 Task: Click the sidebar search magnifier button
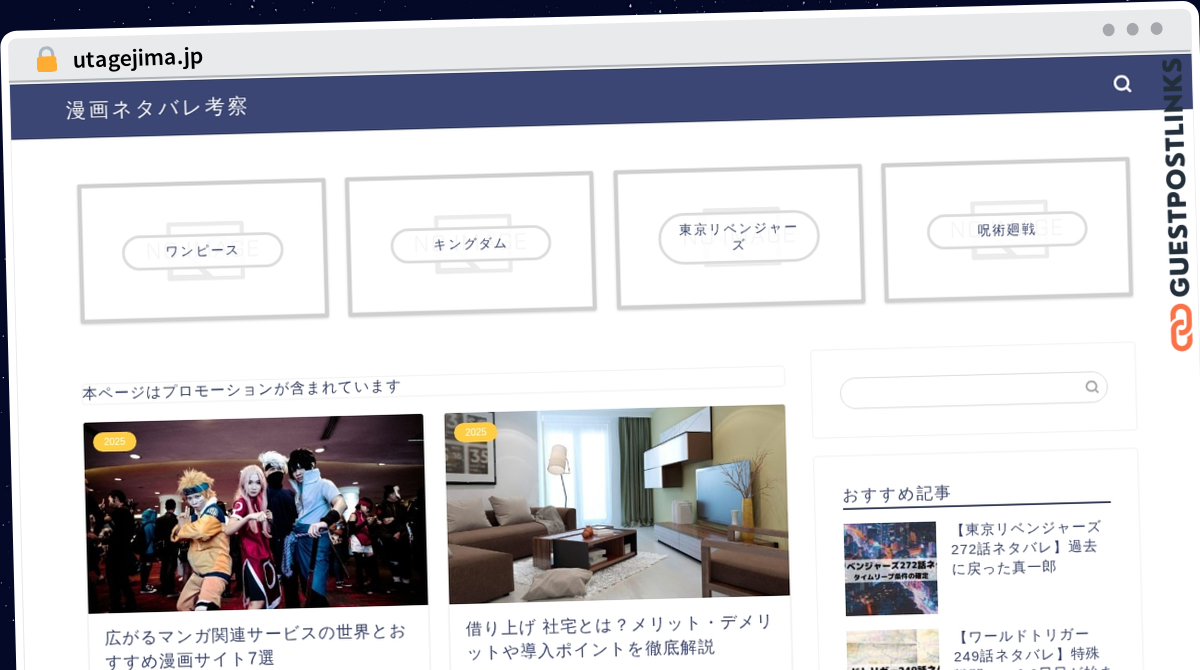pyautogui.click(x=1092, y=387)
